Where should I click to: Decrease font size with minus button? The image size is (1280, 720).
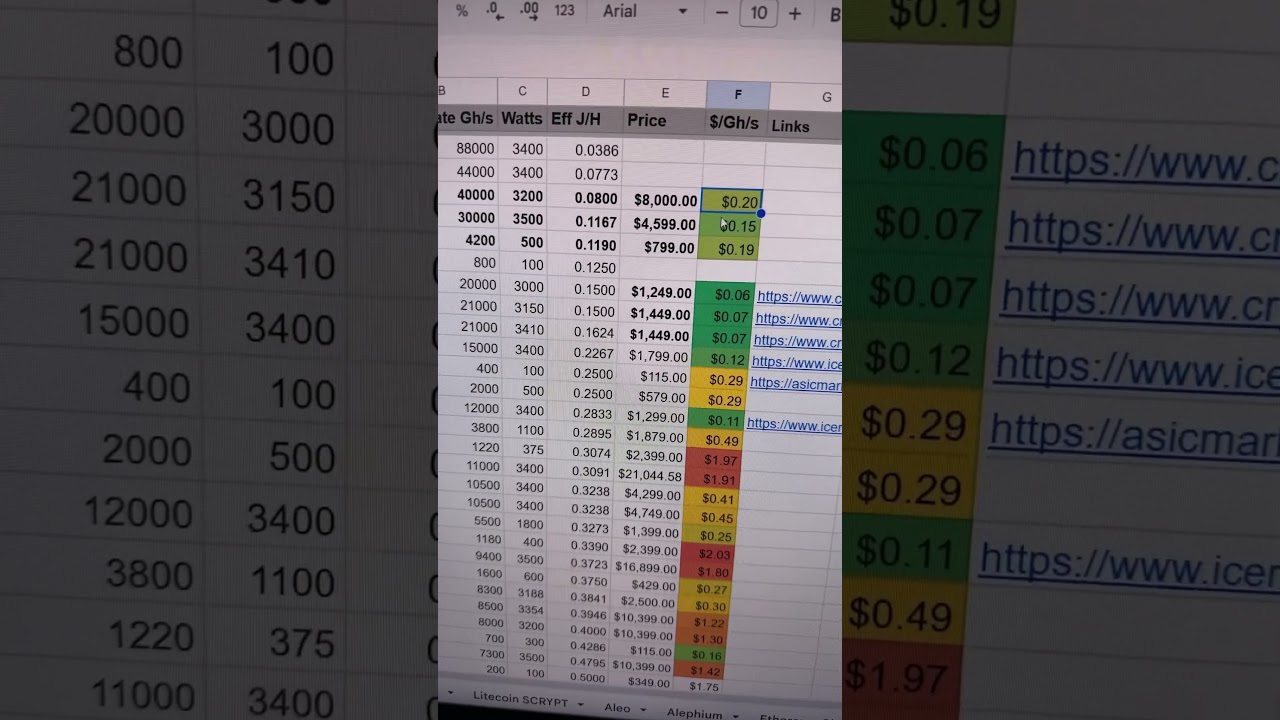[722, 13]
